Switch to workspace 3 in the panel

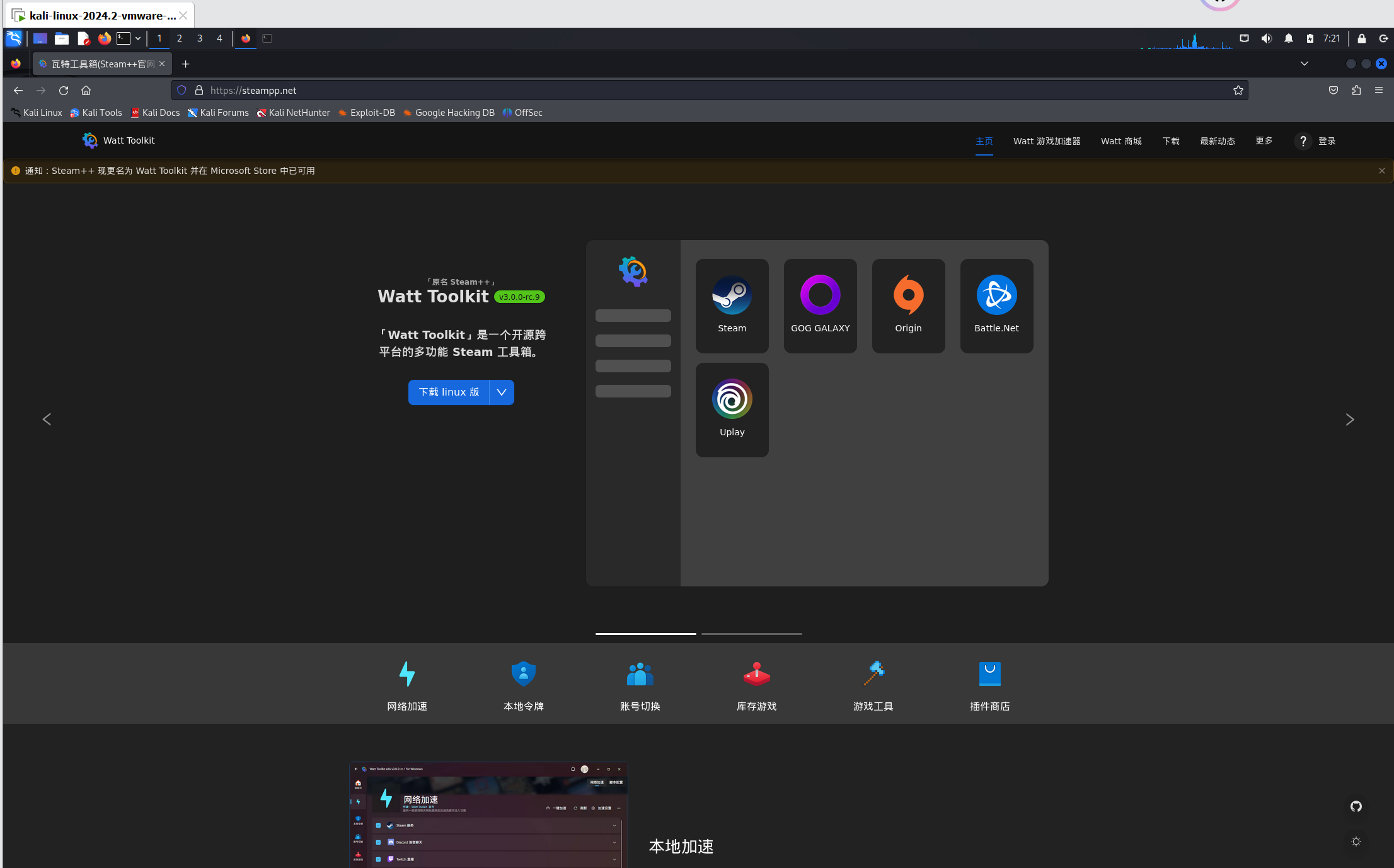(200, 38)
